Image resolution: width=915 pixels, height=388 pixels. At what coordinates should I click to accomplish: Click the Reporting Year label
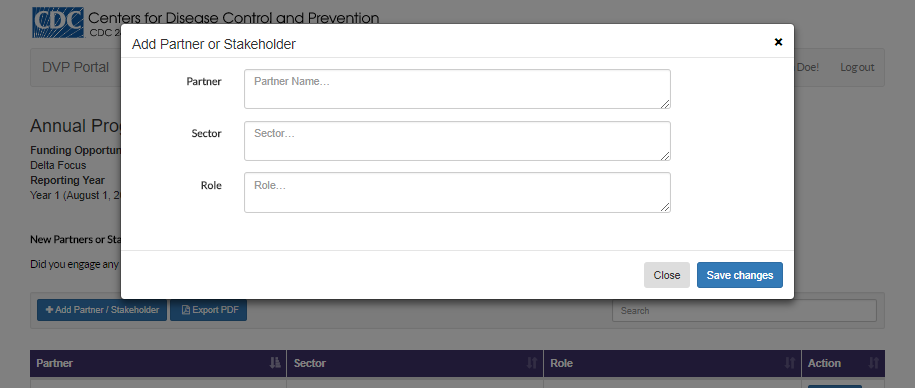coord(68,180)
